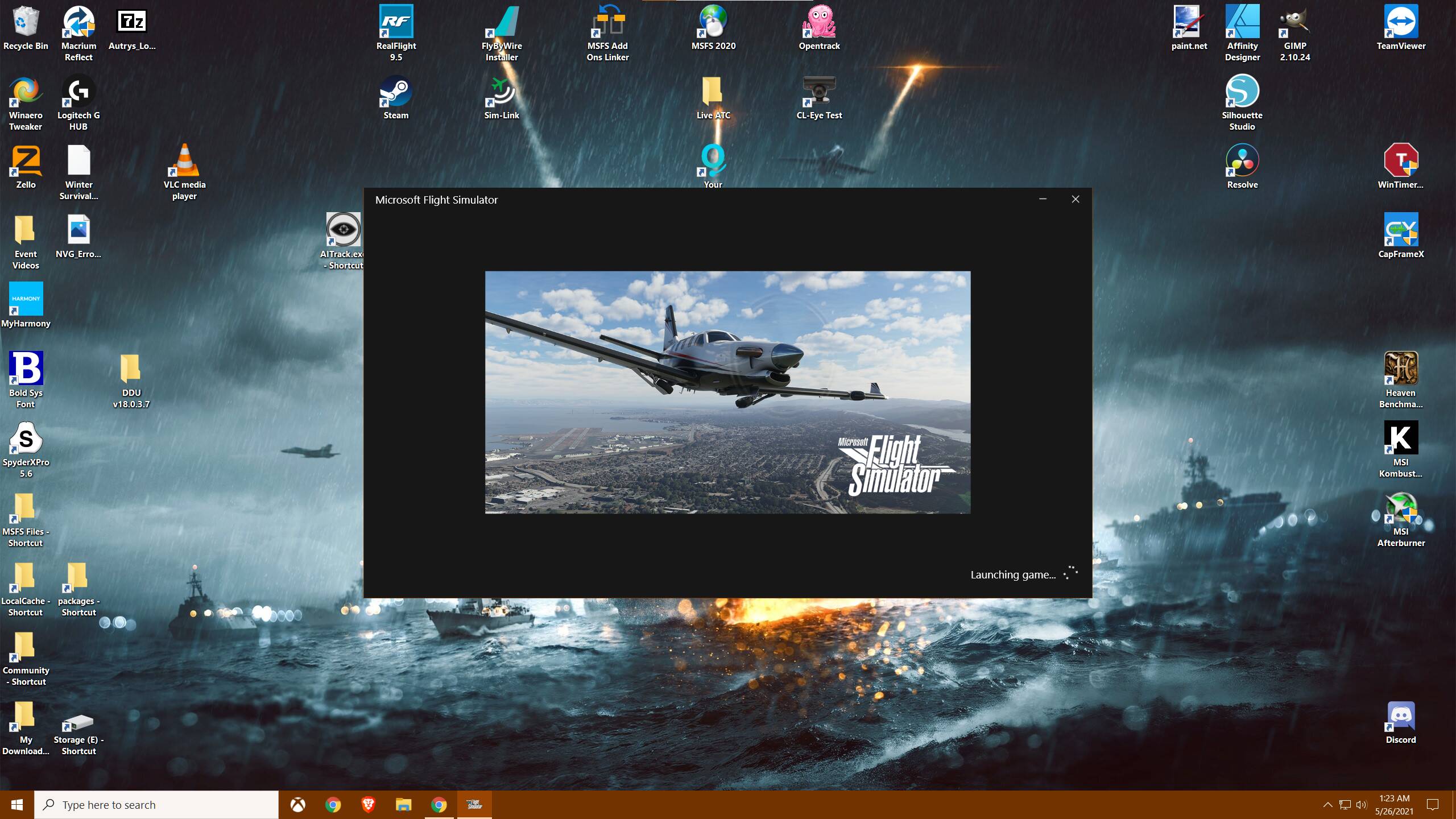Open VLC media player icon
Viewport: 1456px width, 819px height.
[x=184, y=173]
